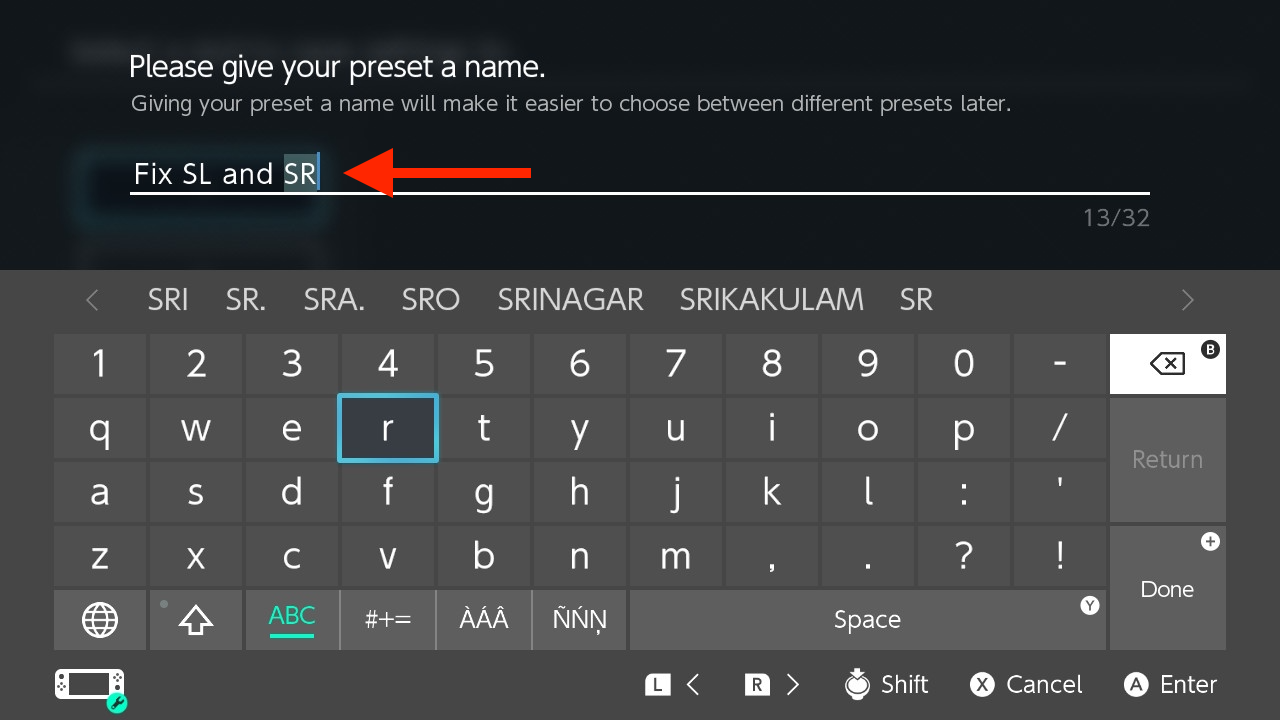Tap the y key
This screenshot has width=1280, height=720.
click(x=580, y=428)
